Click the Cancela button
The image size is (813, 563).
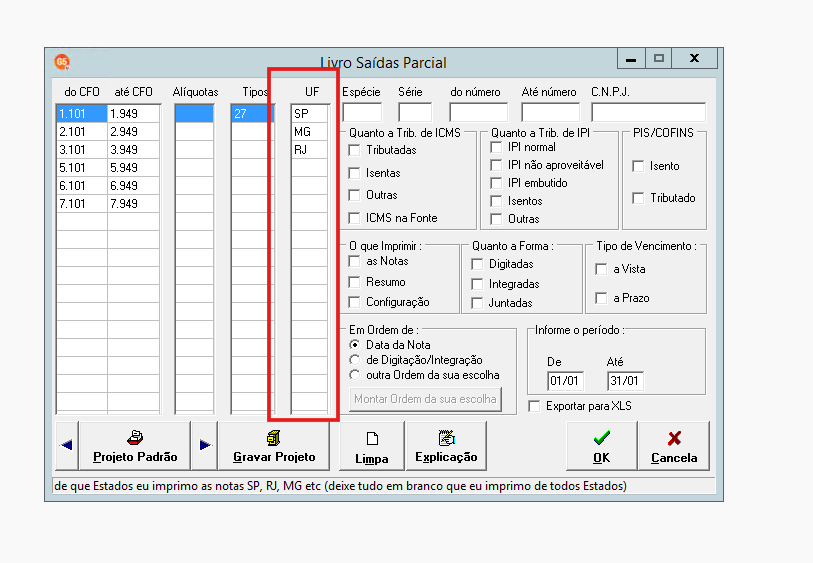tap(674, 445)
